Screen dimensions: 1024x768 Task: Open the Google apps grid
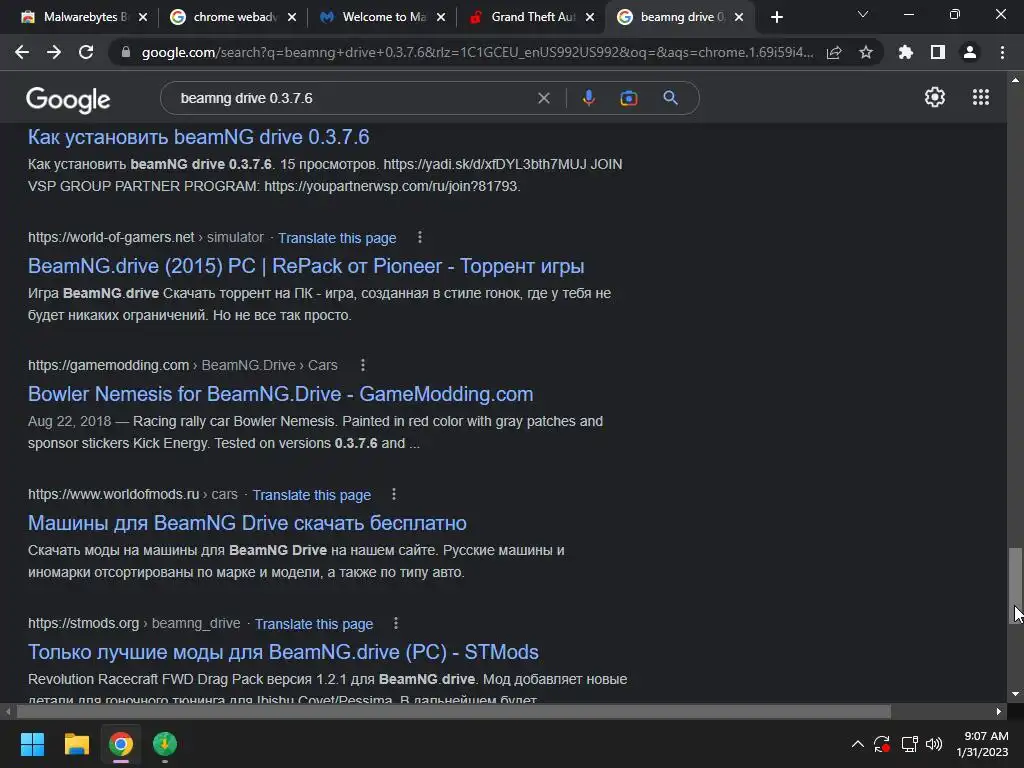click(x=981, y=97)
